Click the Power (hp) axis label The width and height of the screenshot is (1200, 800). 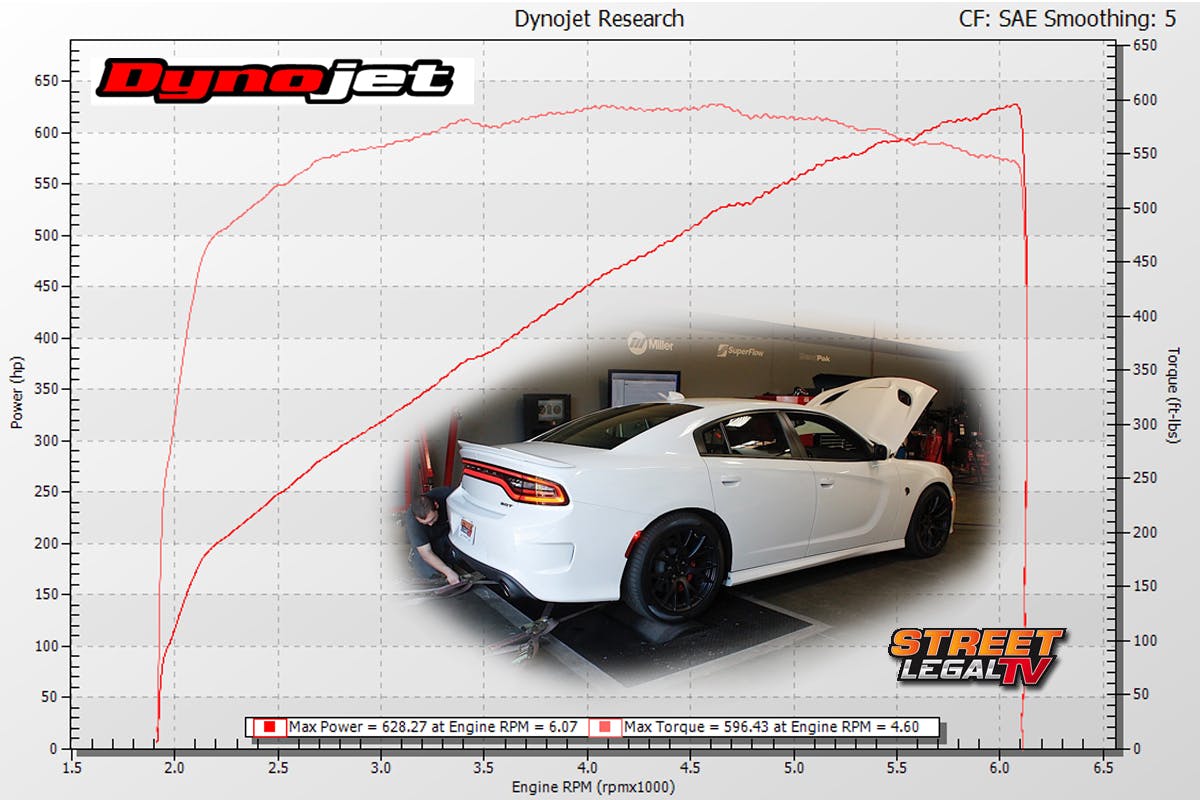pos(17,394)
